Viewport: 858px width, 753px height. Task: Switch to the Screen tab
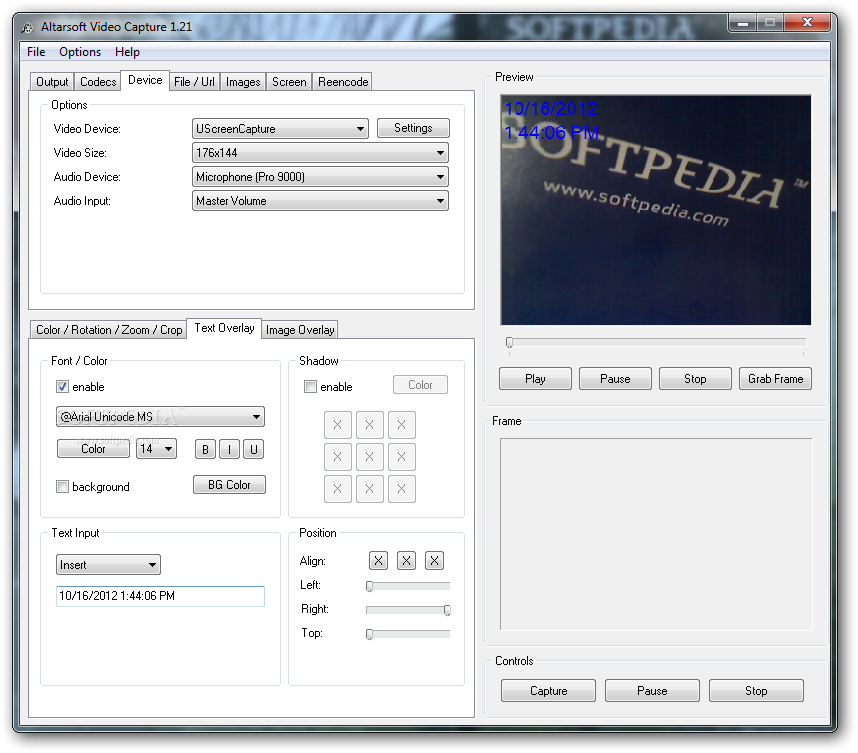[x=289, y=82]
